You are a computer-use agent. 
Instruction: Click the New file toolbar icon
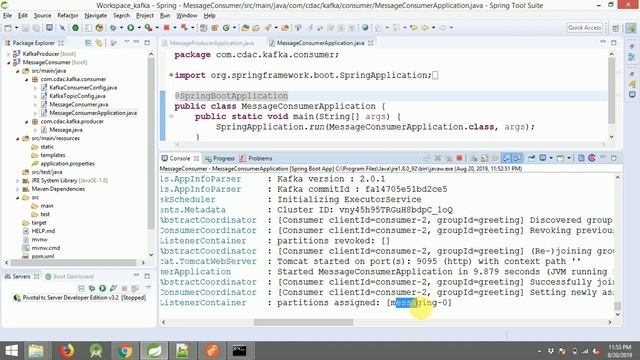click(8, 28)
